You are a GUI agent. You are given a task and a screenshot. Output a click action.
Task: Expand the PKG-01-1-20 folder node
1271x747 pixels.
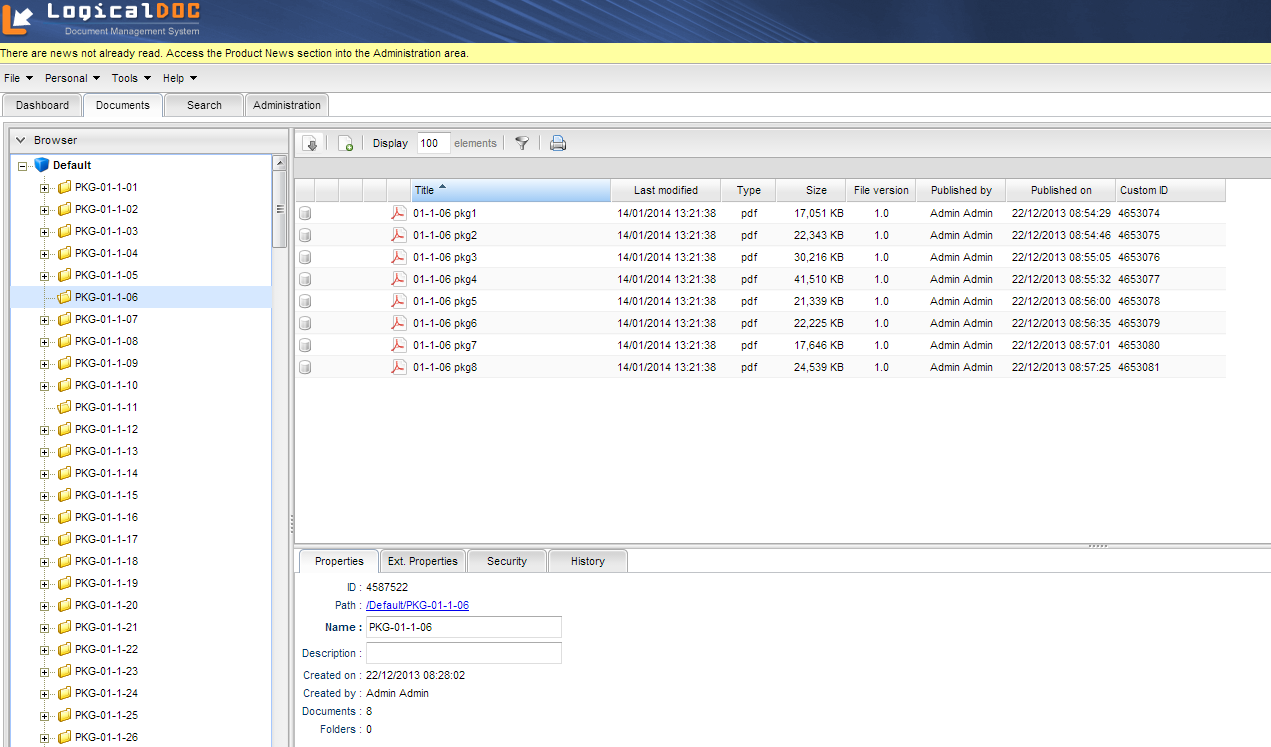(44, 606)
